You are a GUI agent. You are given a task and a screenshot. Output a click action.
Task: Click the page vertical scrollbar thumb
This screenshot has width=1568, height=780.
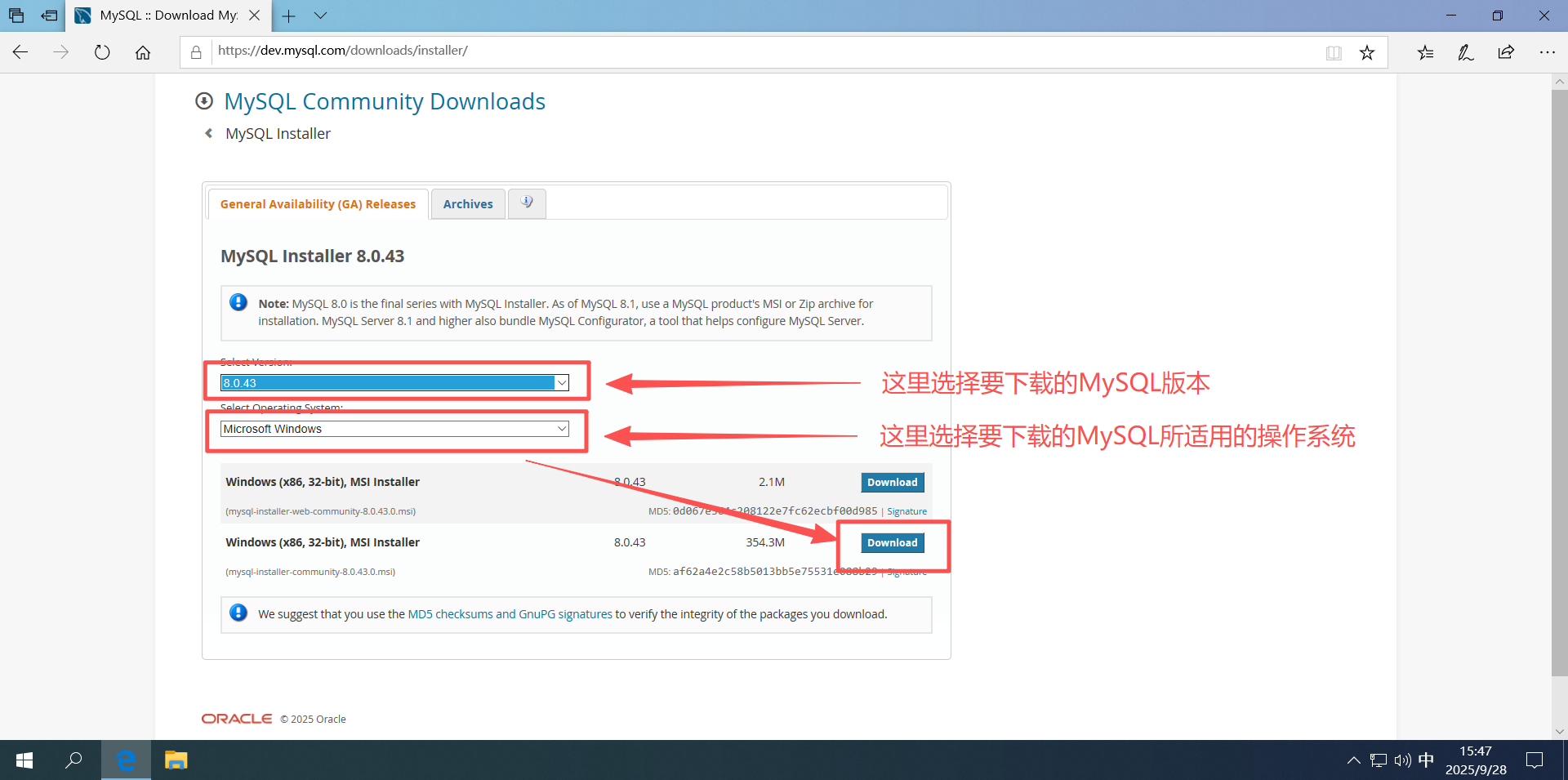pyautogui.click(x=1559, y=382)
